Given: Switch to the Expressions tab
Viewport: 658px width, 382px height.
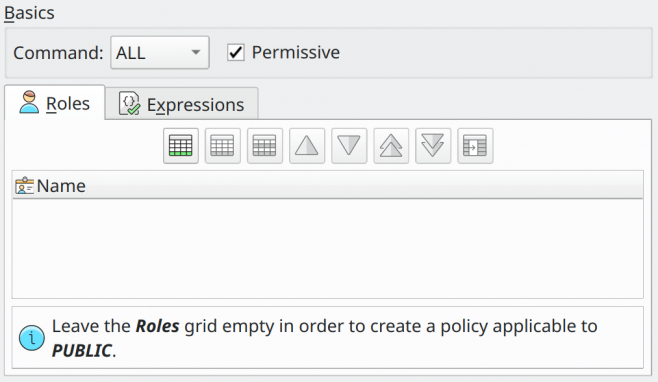Looking at the screenshot, I should click(x=182, y=104).
